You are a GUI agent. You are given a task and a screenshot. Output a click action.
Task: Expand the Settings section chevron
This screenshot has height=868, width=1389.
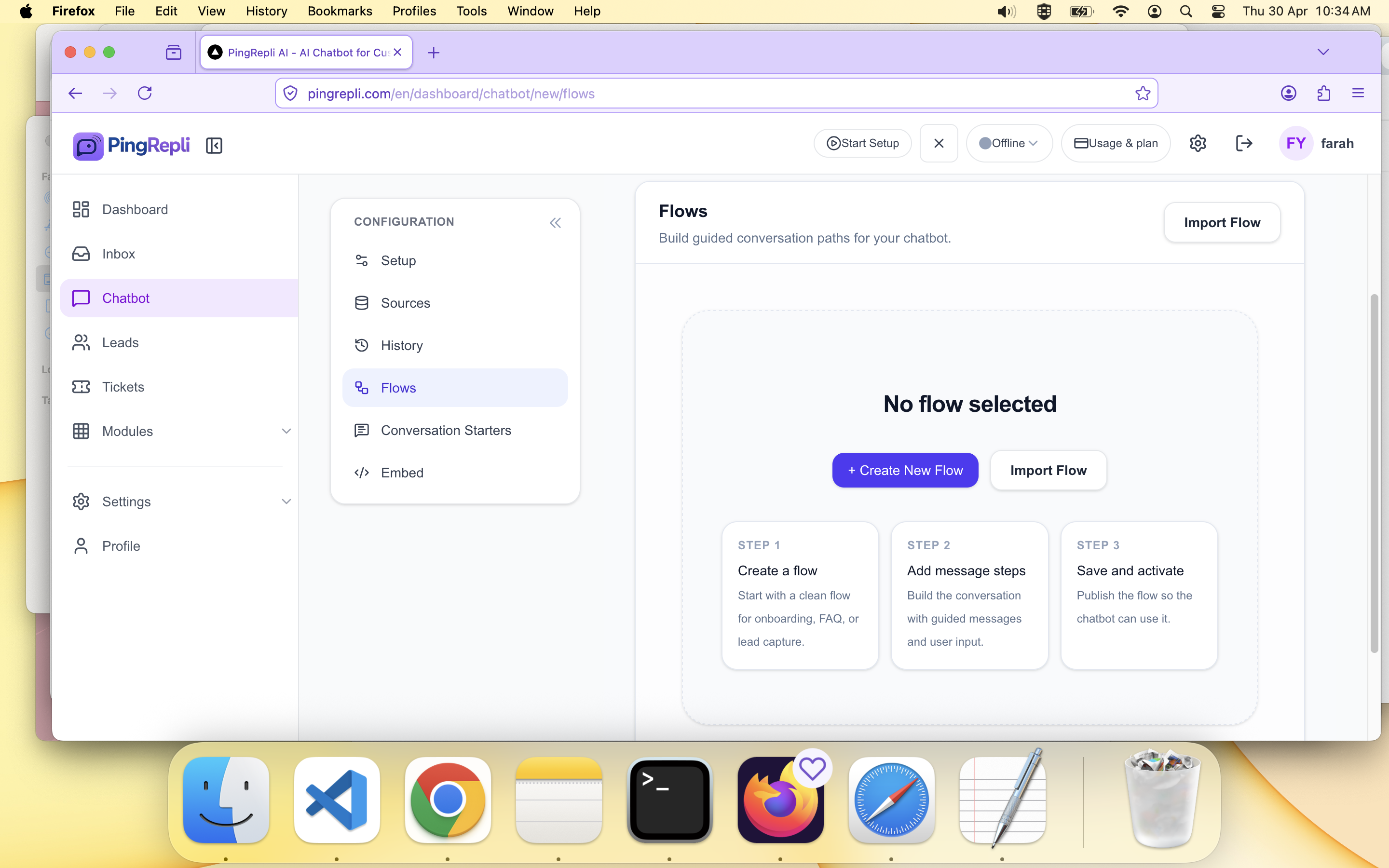click(286, 502)
